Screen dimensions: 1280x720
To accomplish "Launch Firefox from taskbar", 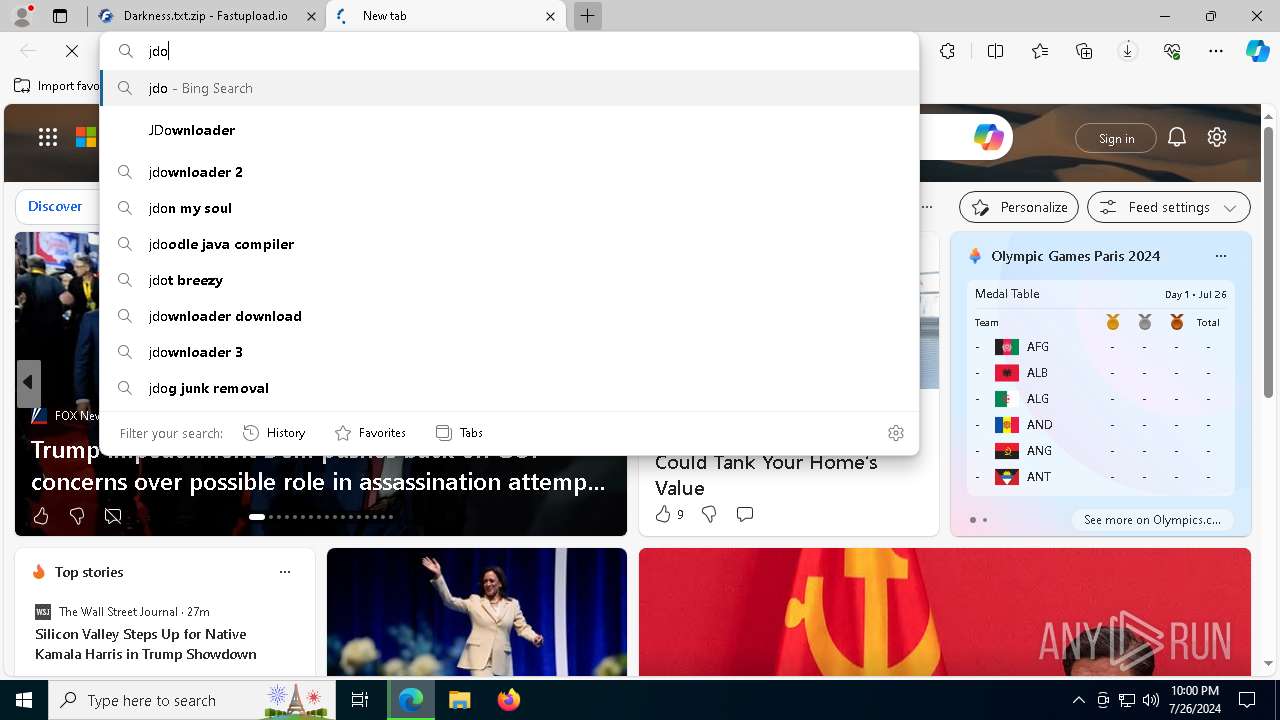I will click(x=509, y=700).
